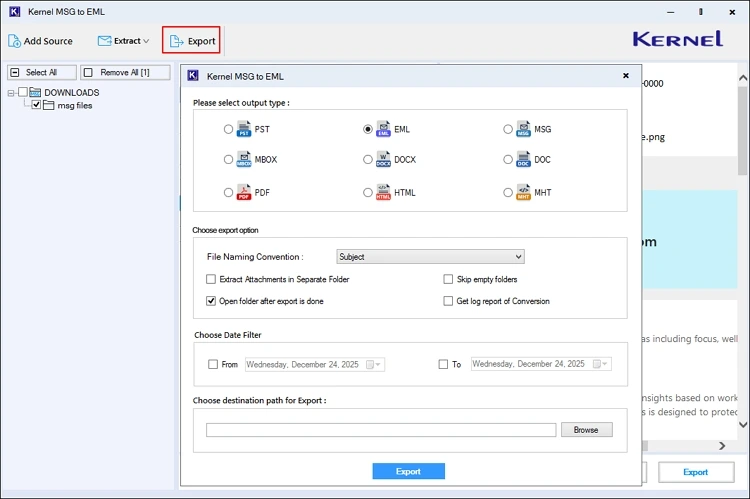Screen dimensions: 750x499
Task: Click the Remove All [1] button
Action: (x=125, y=72)
